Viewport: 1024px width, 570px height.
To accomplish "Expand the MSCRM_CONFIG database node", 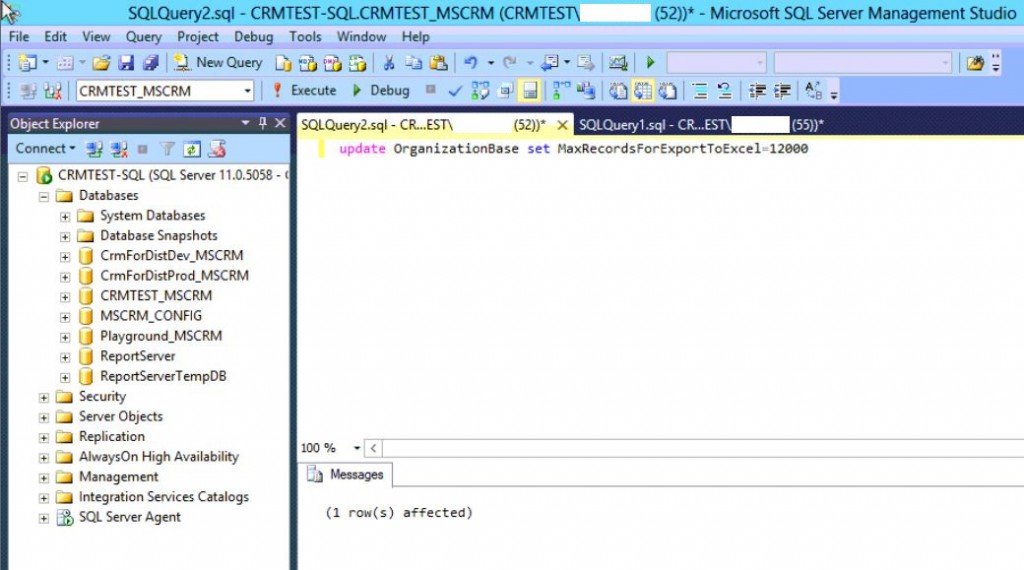I will (x=65, y=317).
